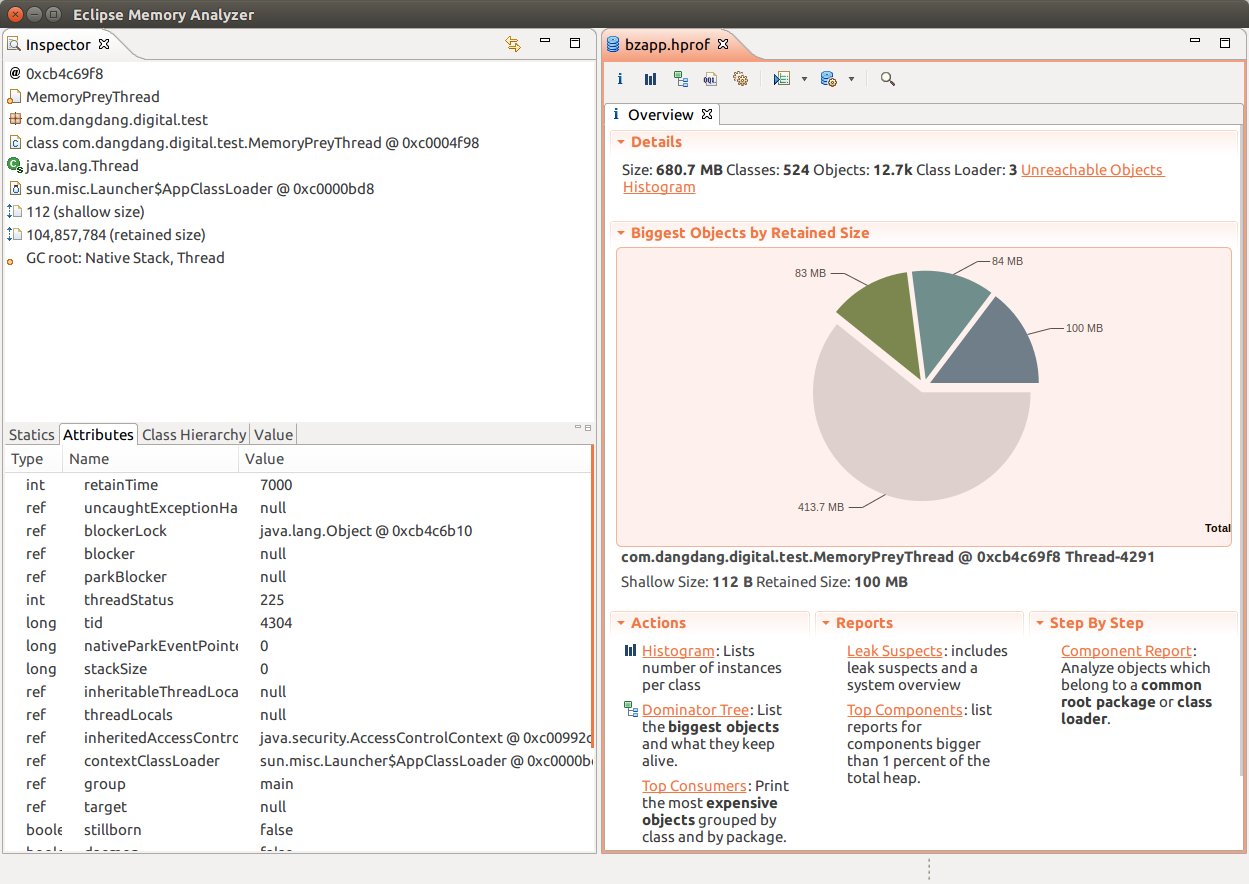The height and width of the screenshot is (884, 1249).
Task: Open the Histogram view from the toolbar
Action: point(650,79)
